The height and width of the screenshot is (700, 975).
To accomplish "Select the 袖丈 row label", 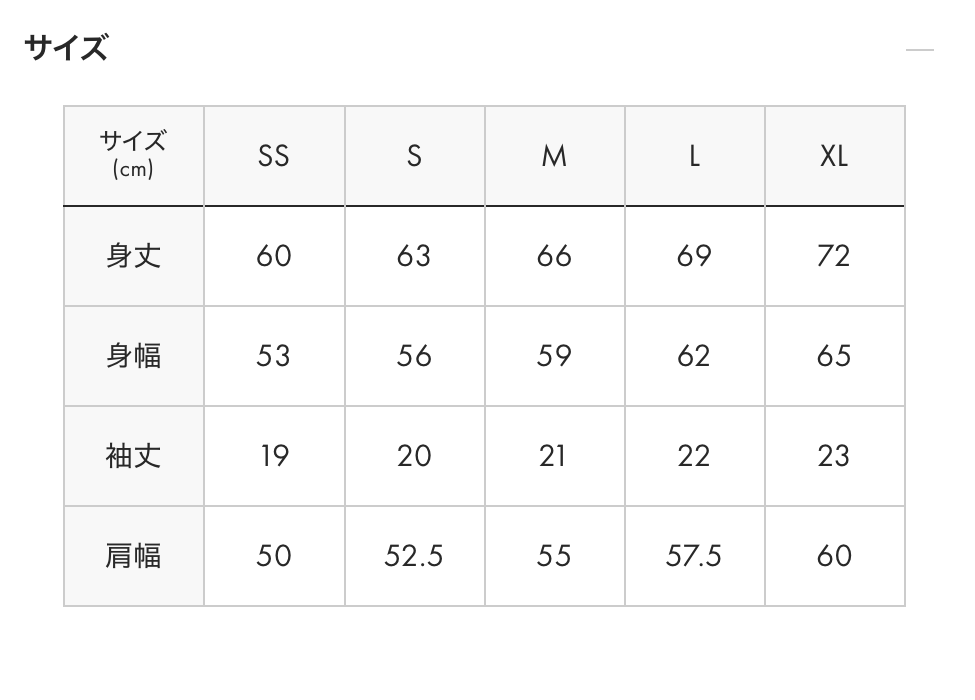I will (x=133, y=456).
